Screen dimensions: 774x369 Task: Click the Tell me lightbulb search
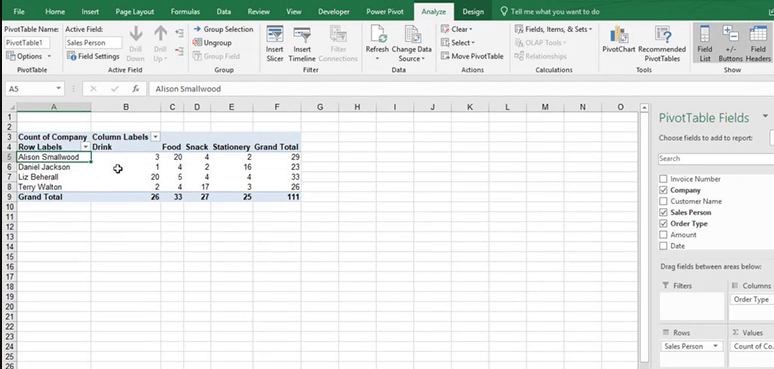[550, 11]
